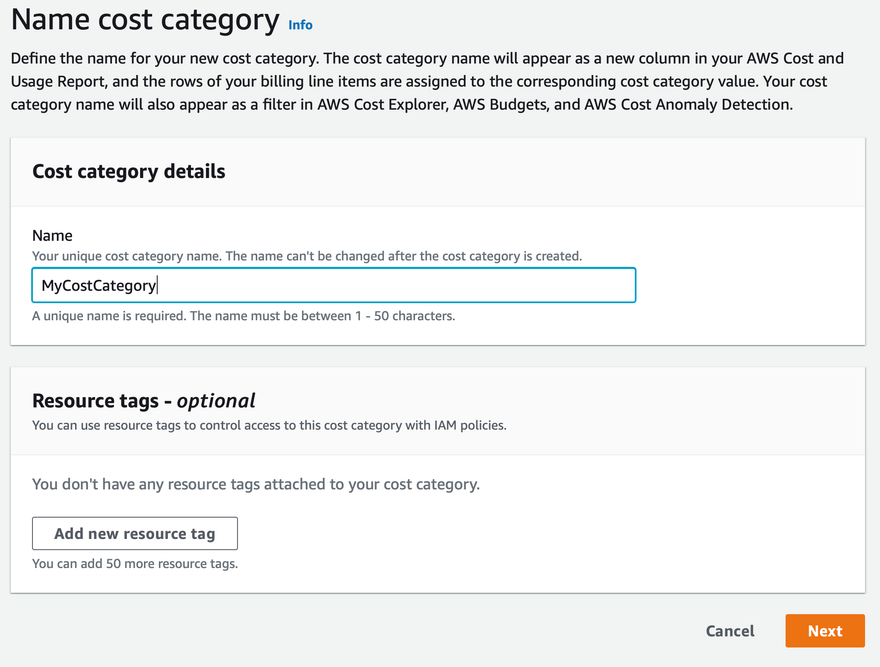Select the 'Cost category details' section heading
The height and width of the screenshot is (667, 880).
pos(129,171)
